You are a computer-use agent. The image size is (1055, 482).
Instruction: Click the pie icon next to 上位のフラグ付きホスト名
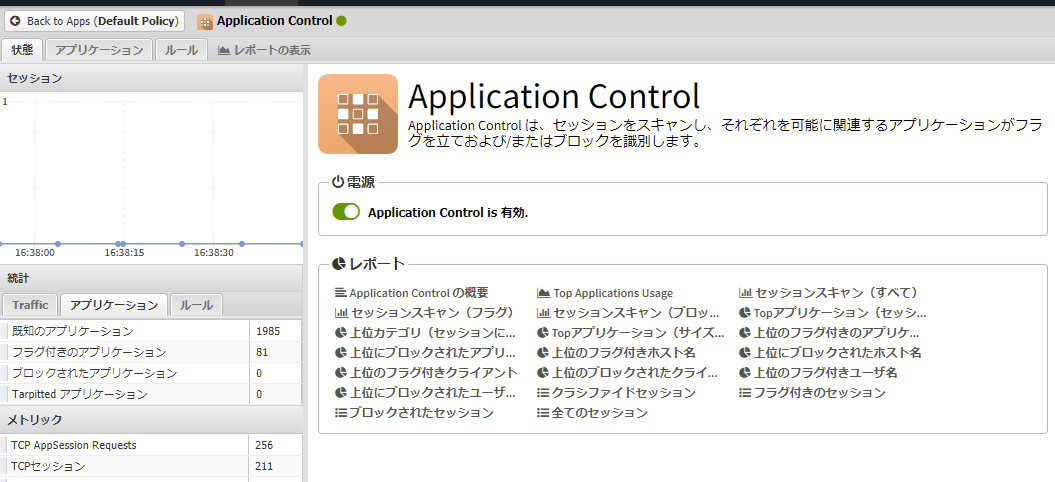pos(543,353)
